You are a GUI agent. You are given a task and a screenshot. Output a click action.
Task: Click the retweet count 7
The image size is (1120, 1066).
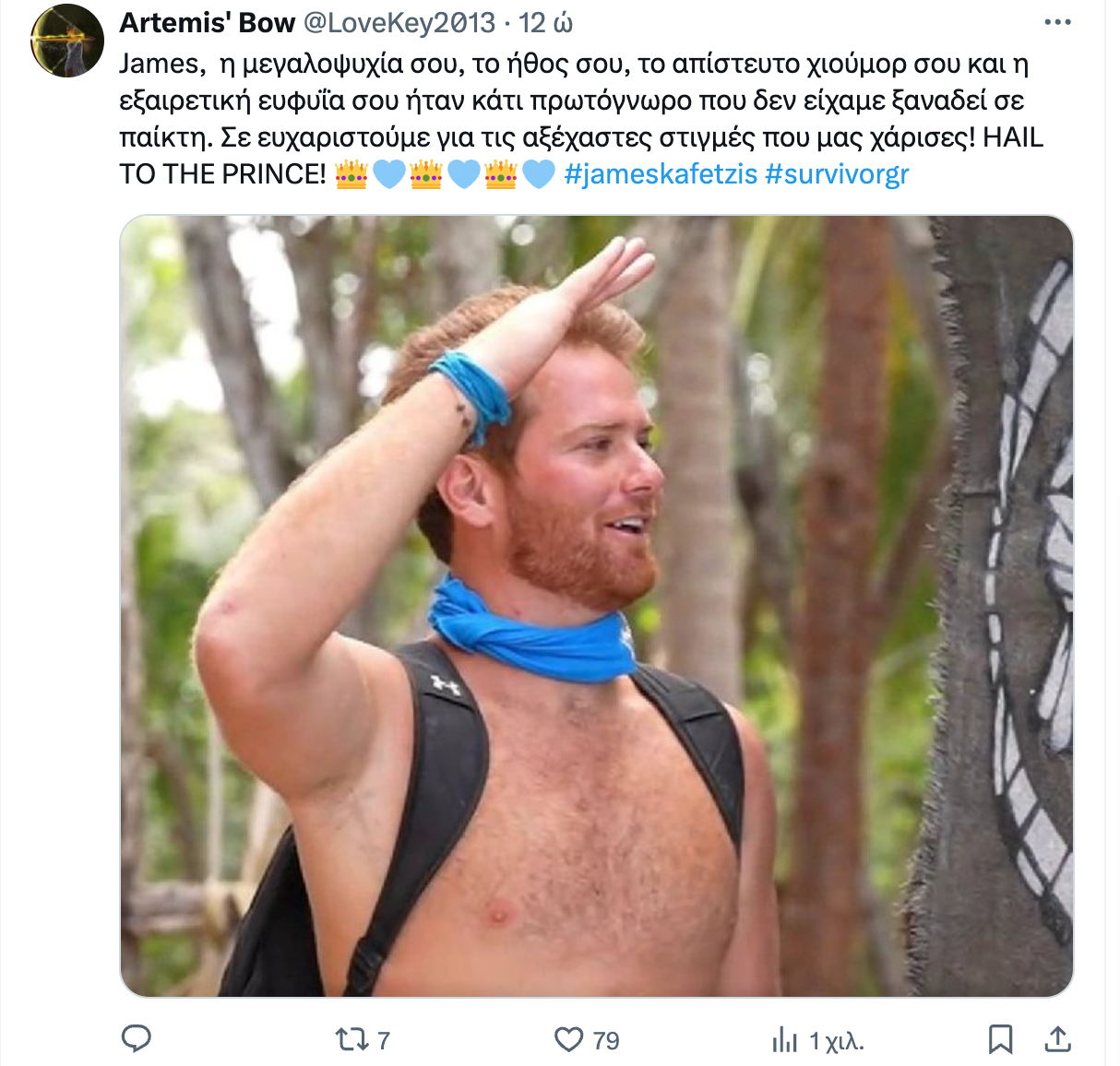pyautogui.click(x=384, y=1040)
